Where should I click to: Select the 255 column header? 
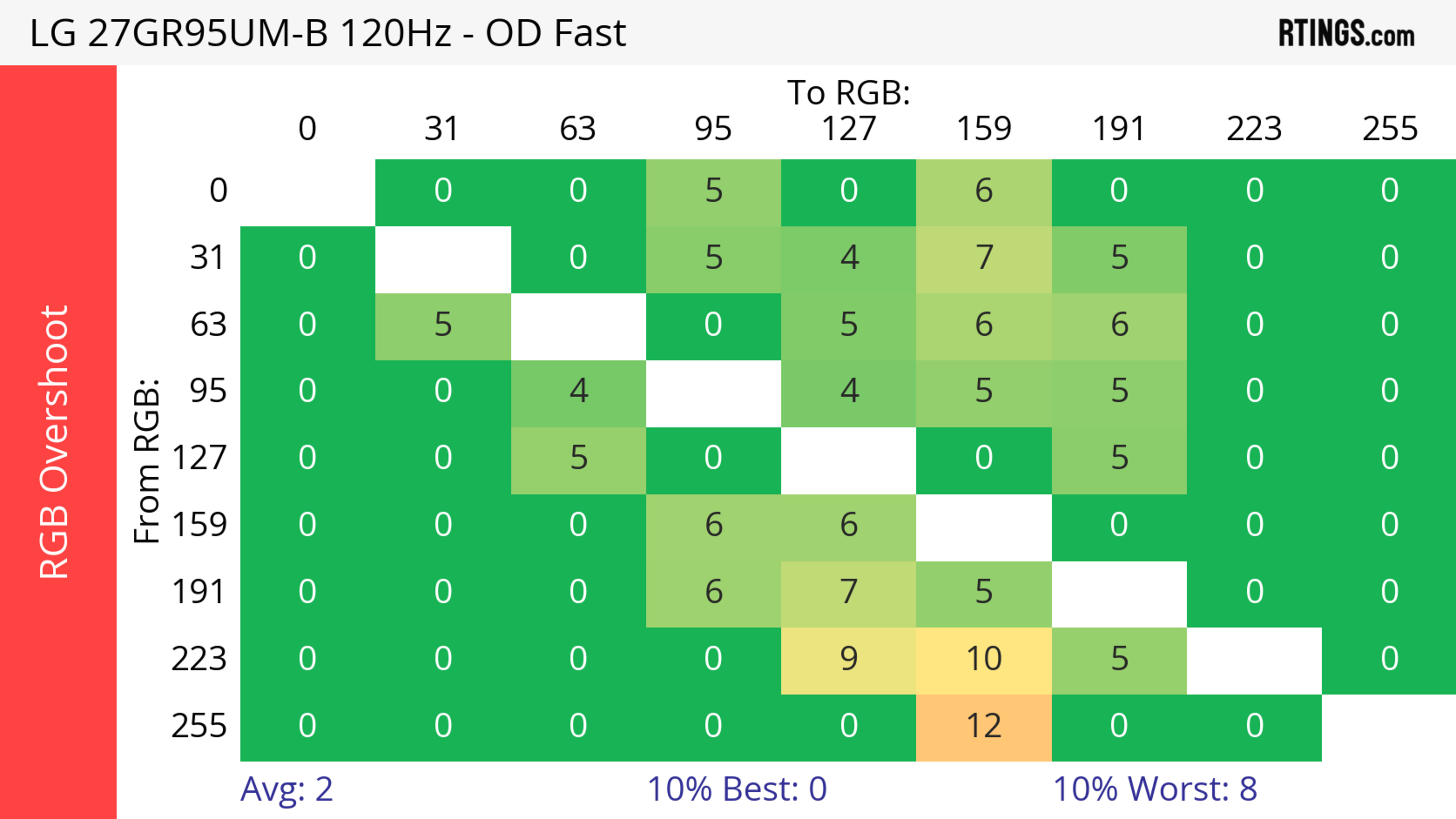(1389, 129)
